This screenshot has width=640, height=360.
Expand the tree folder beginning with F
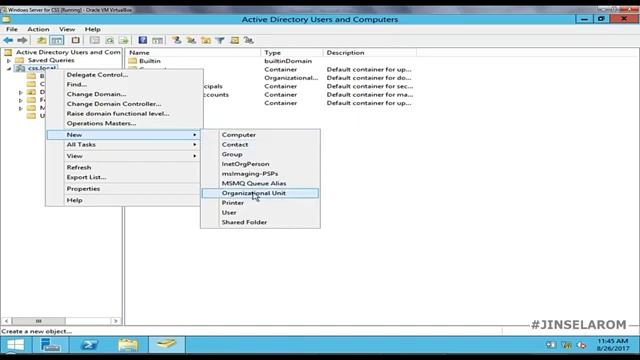tap(21, 100)
